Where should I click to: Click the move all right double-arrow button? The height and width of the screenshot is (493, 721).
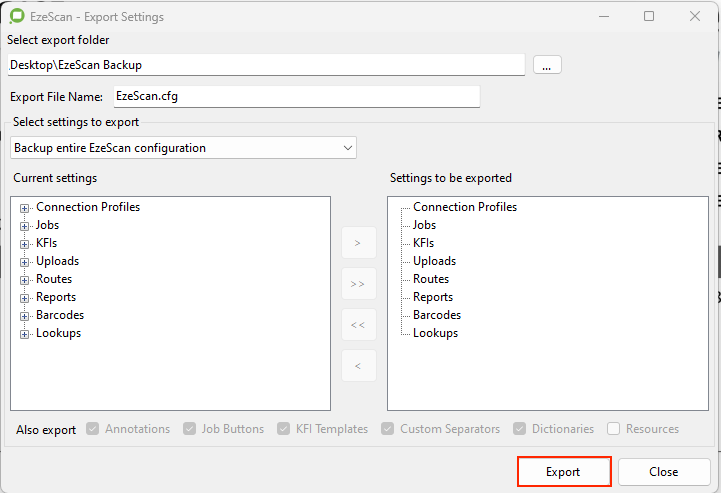tap(359, 284)
